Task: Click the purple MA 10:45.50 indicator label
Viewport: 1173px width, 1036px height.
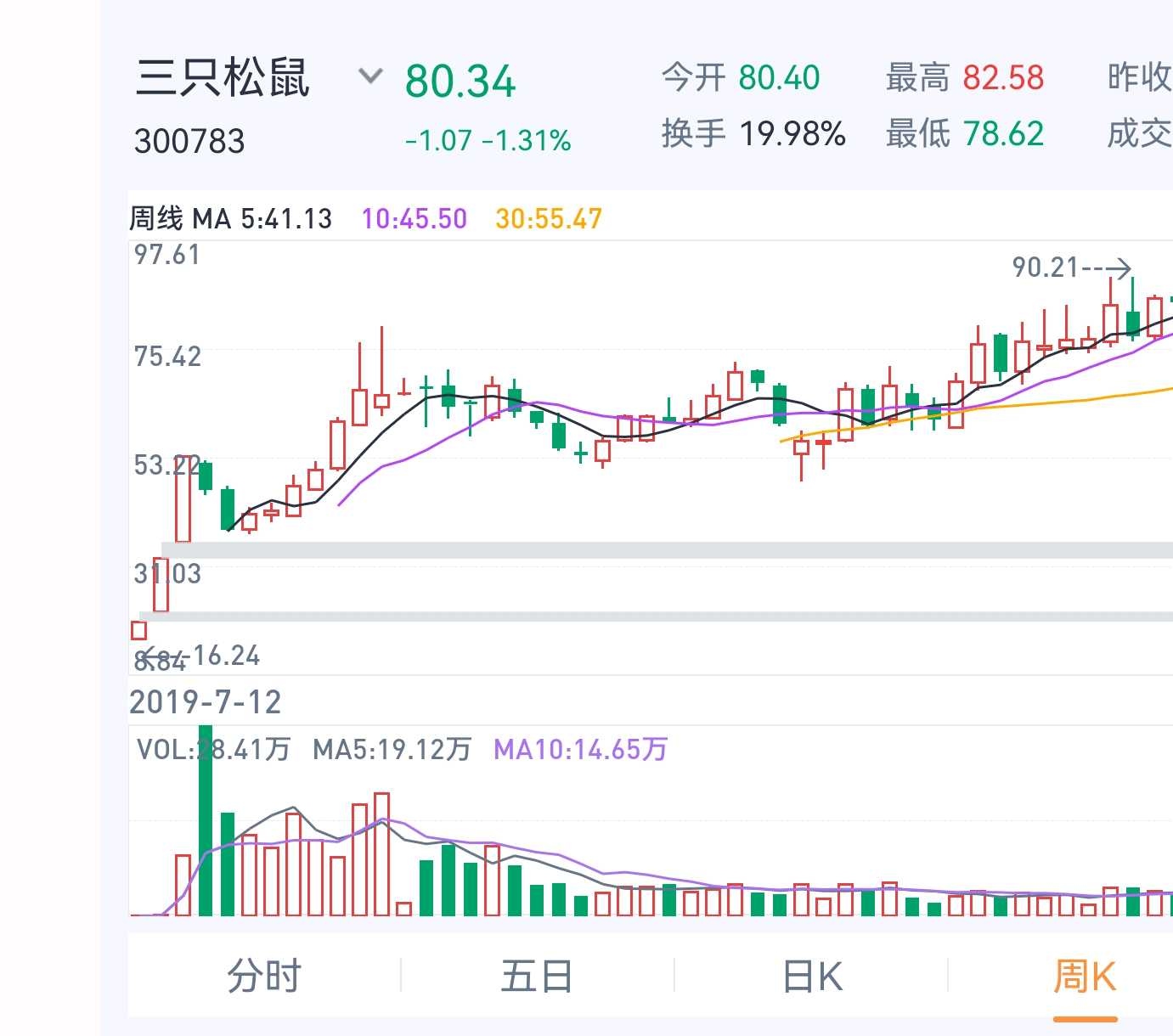Action: [414, 219]
